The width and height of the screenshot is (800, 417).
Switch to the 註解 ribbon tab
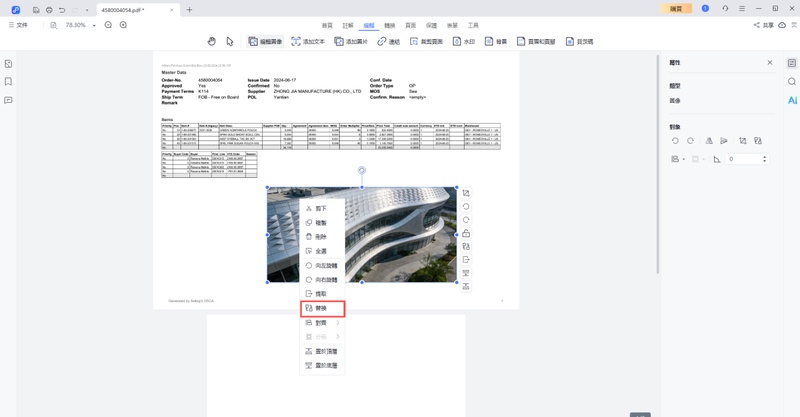348,24
